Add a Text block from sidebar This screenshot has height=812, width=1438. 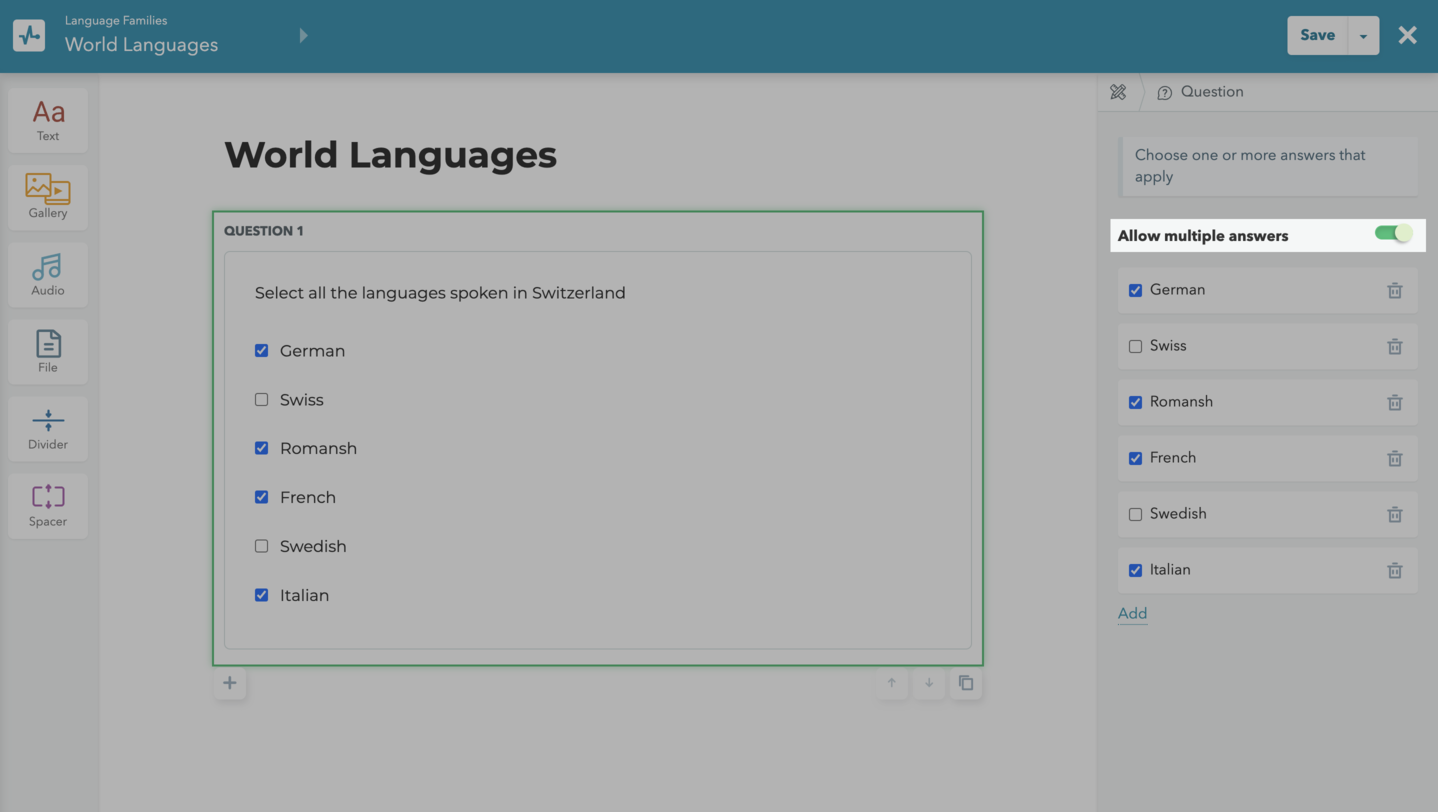[x=48, y=120]
